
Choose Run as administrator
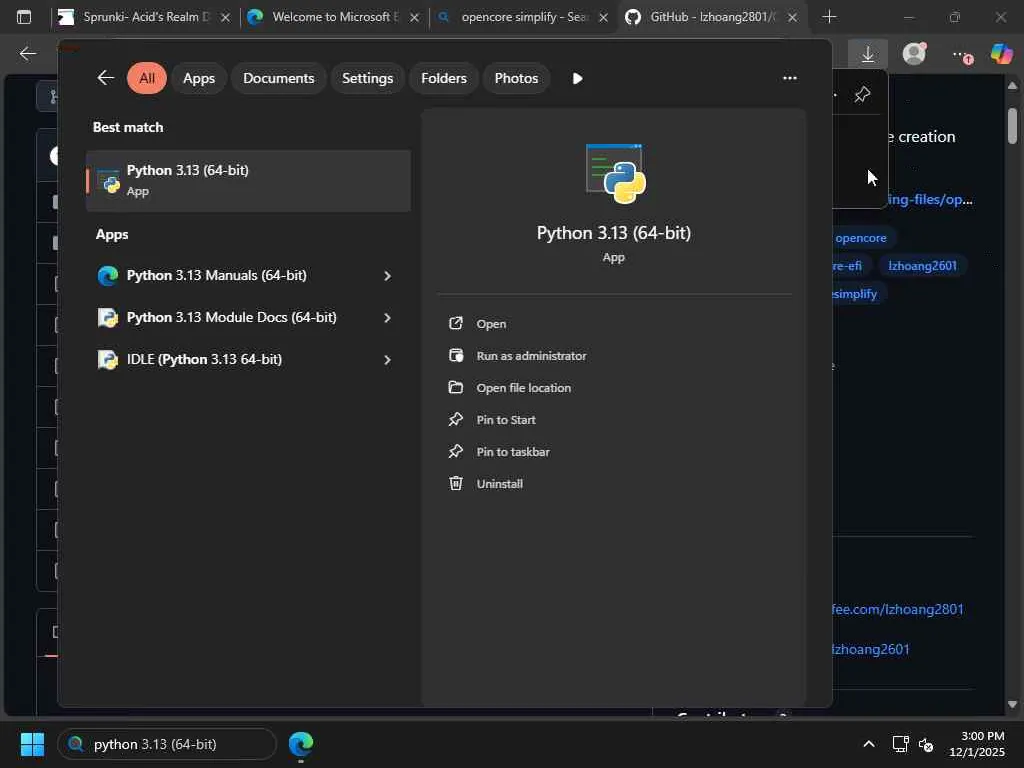point(531,356)
